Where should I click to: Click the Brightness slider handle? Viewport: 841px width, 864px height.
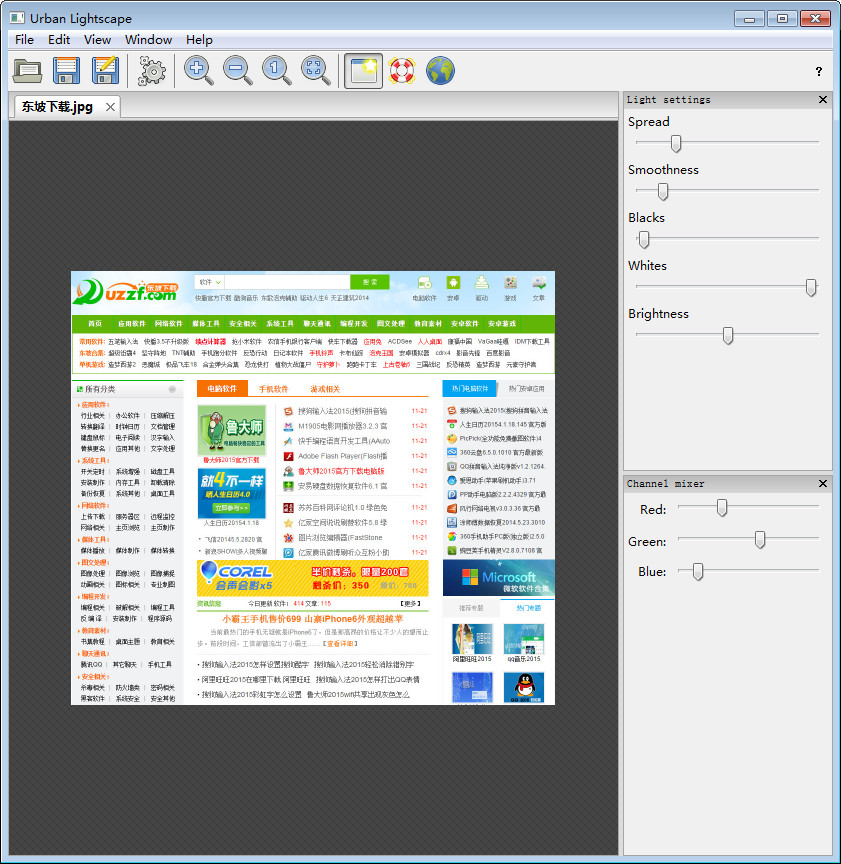point(728,335)
